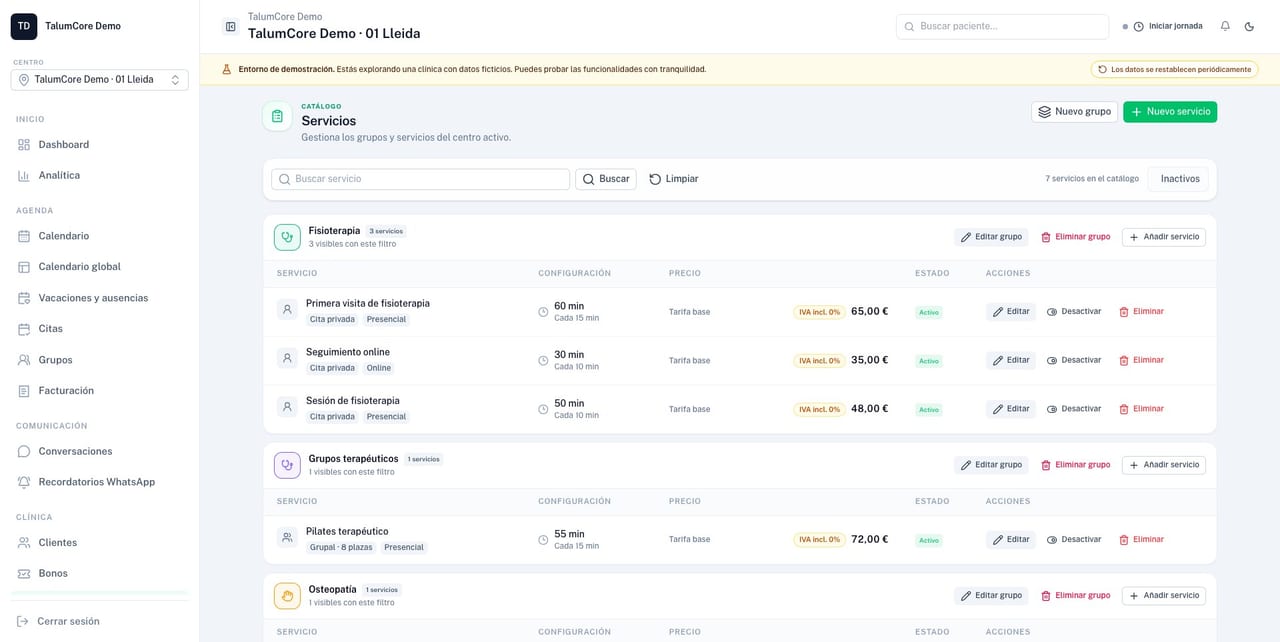Focus the Buscar servicio input
Image resolution: width=1280 pixels, height=642 pixels.
[420, 179]
